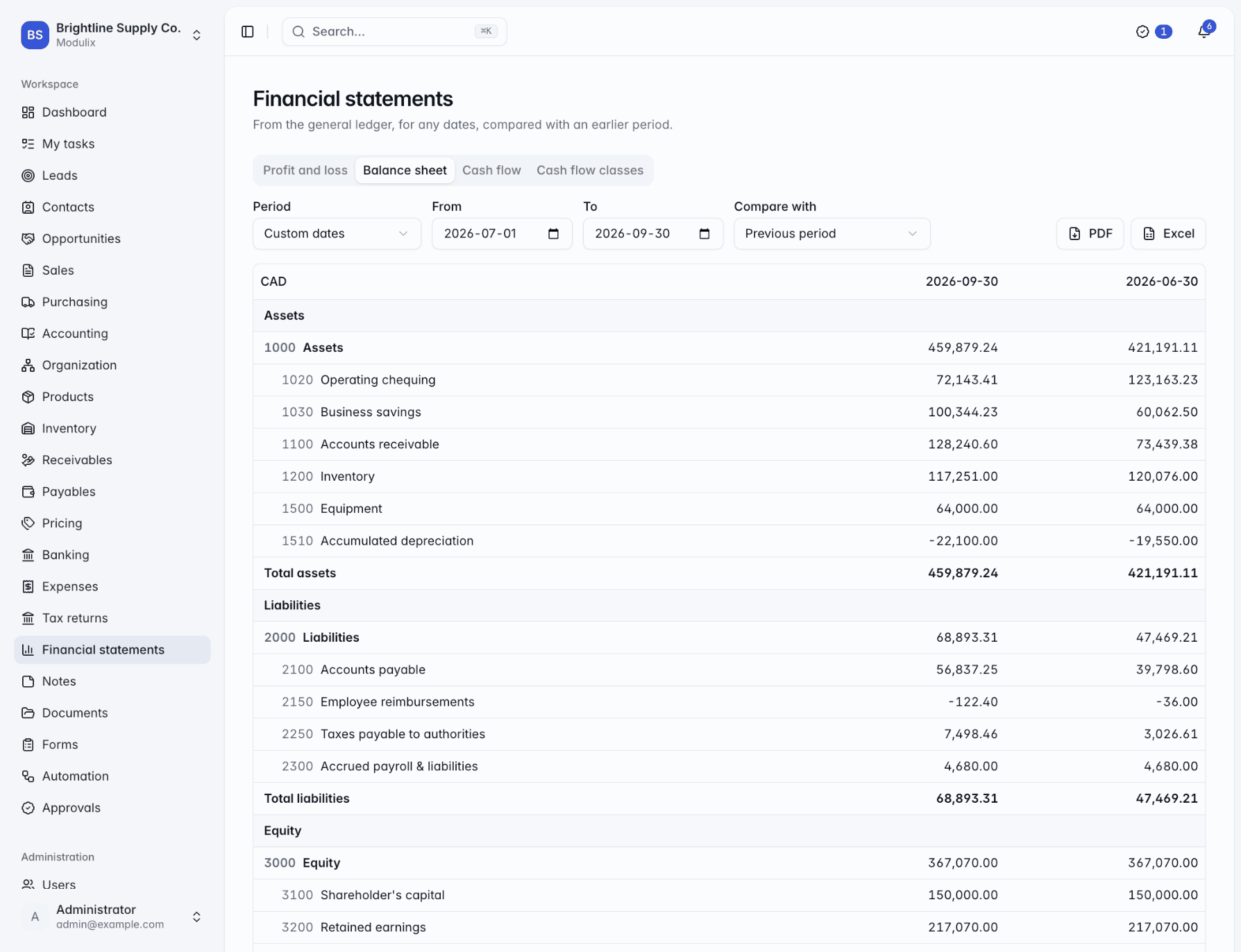Image resolution: width=1241 pixels, height=952 pixels.
Task: Click the Organization chart icon
Action: [28, 365]
